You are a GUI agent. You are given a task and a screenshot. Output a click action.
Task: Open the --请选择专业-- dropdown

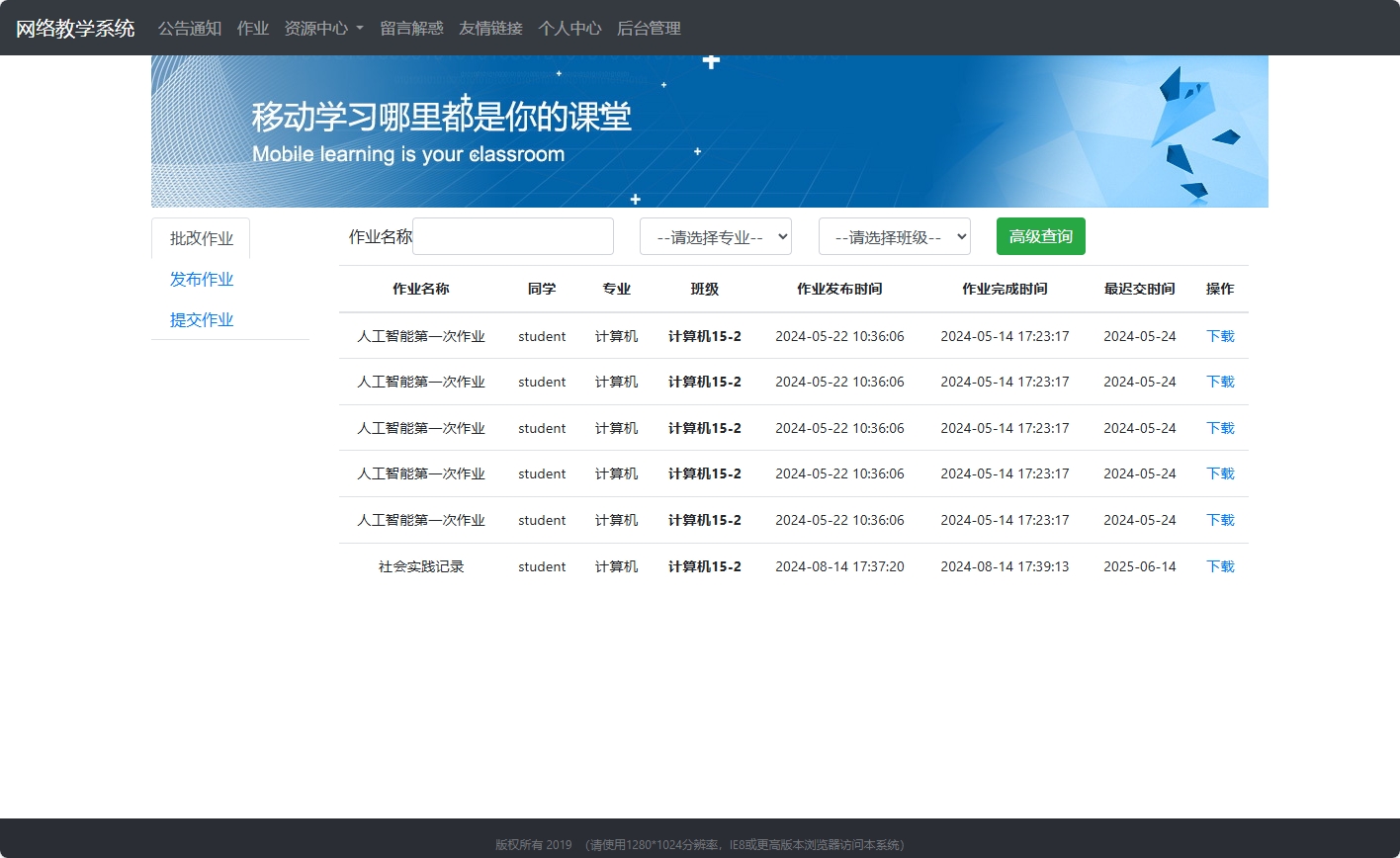(x=714, y=236)
